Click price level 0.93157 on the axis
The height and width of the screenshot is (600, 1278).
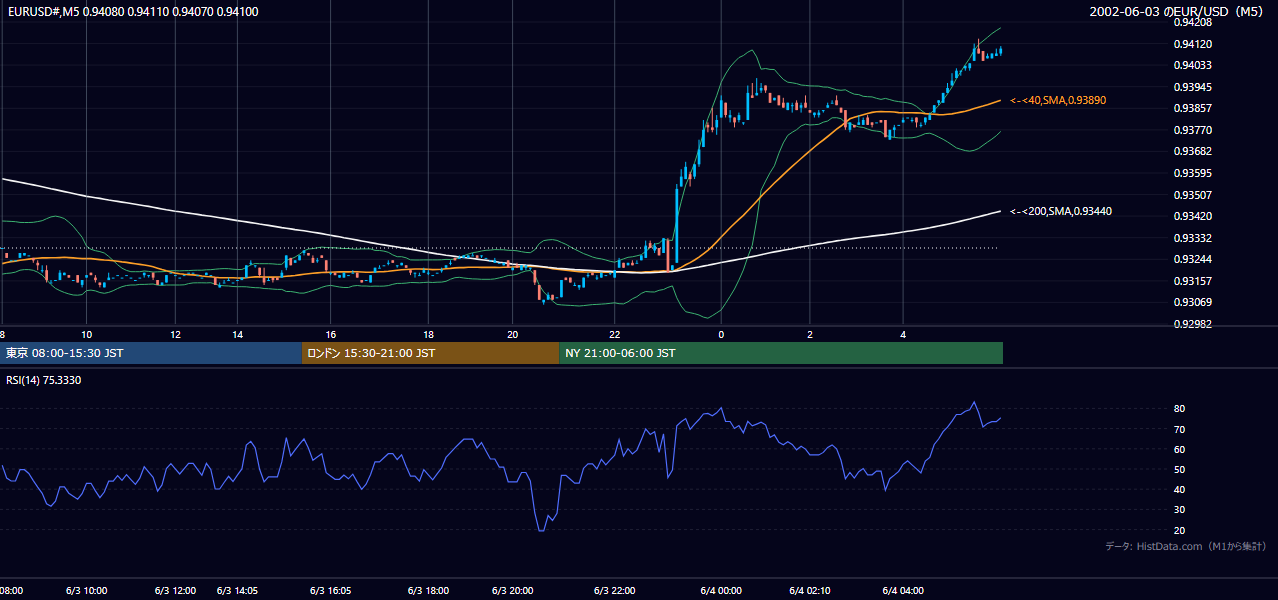pyautogui.click(x=1193, y=281)
